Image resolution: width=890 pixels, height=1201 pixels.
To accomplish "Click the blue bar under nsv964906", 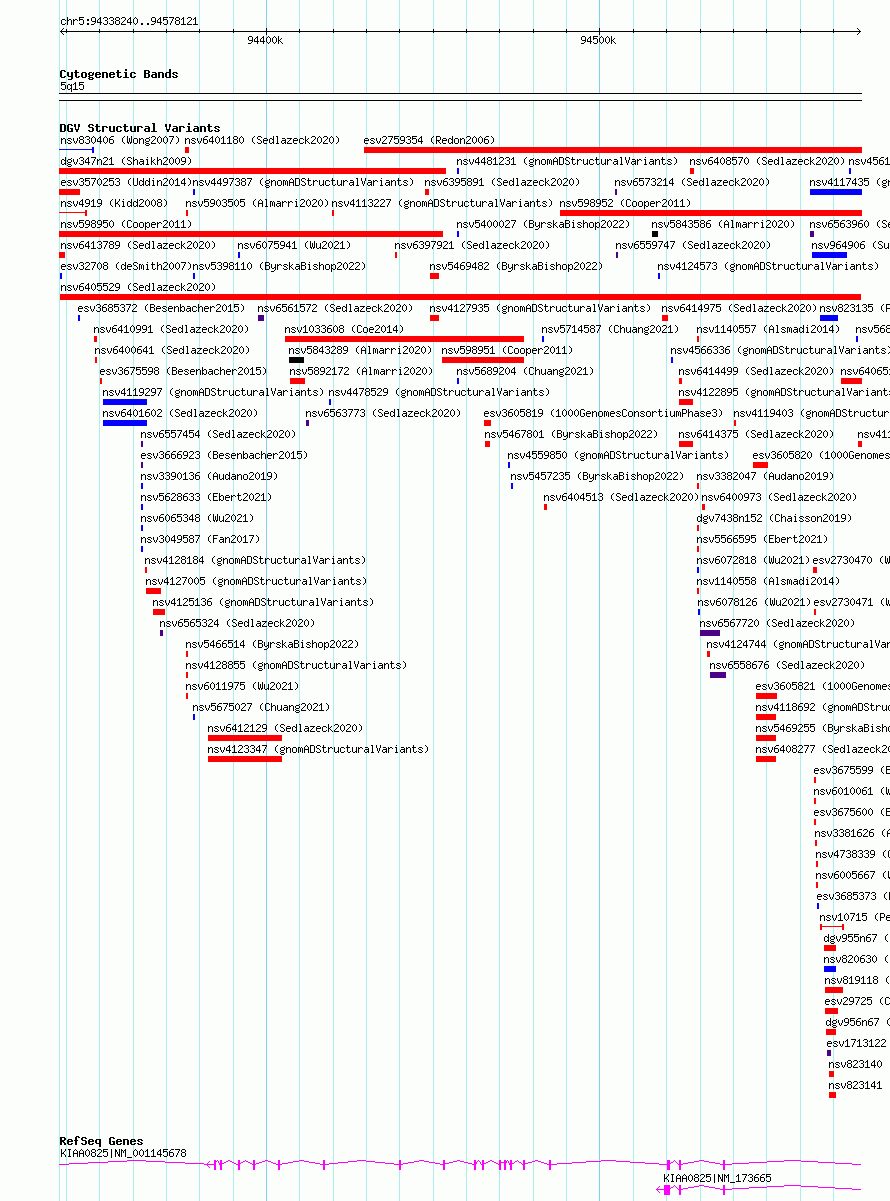I will tap(829, 255).
